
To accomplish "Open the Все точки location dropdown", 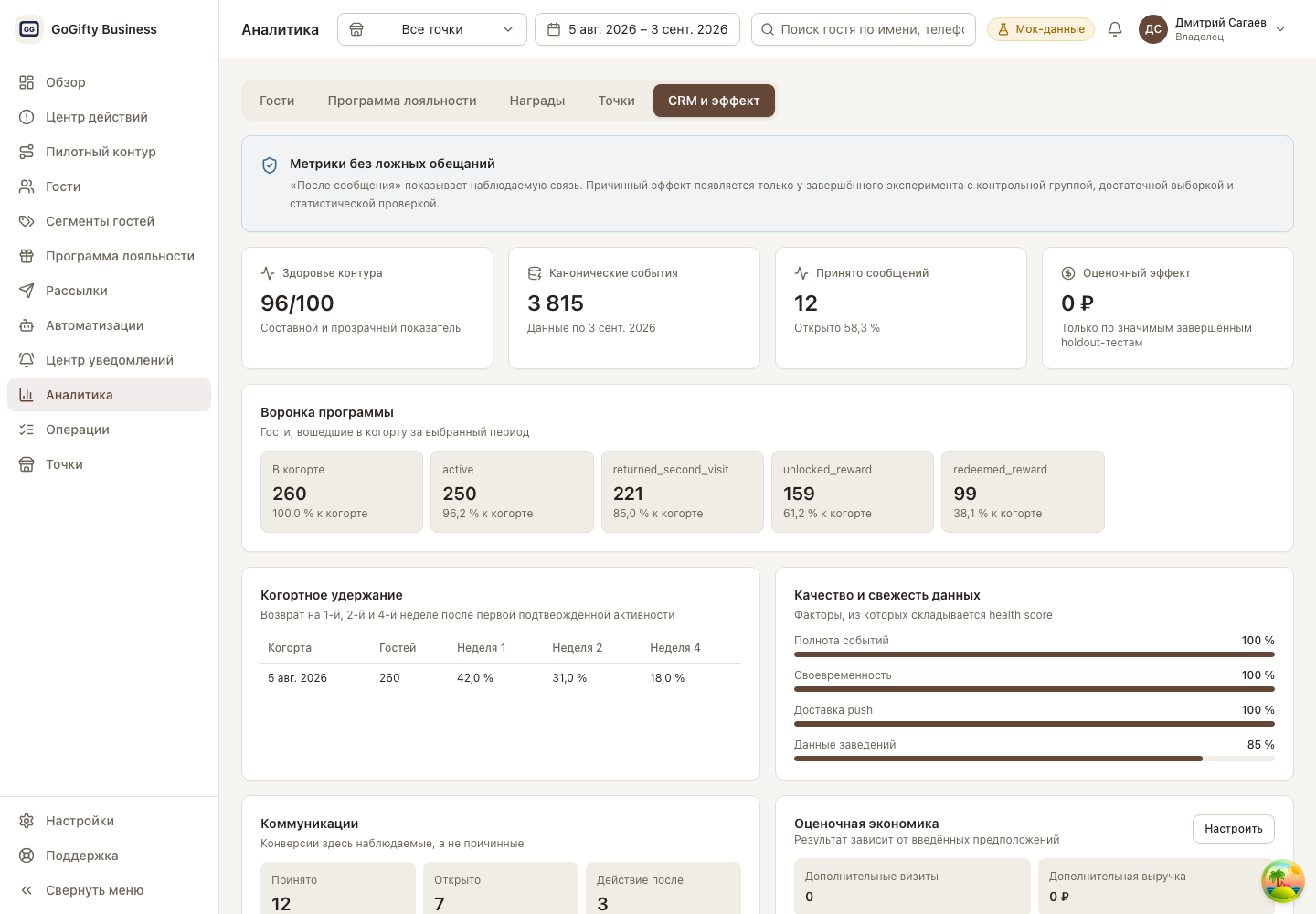I will [432, 29].
